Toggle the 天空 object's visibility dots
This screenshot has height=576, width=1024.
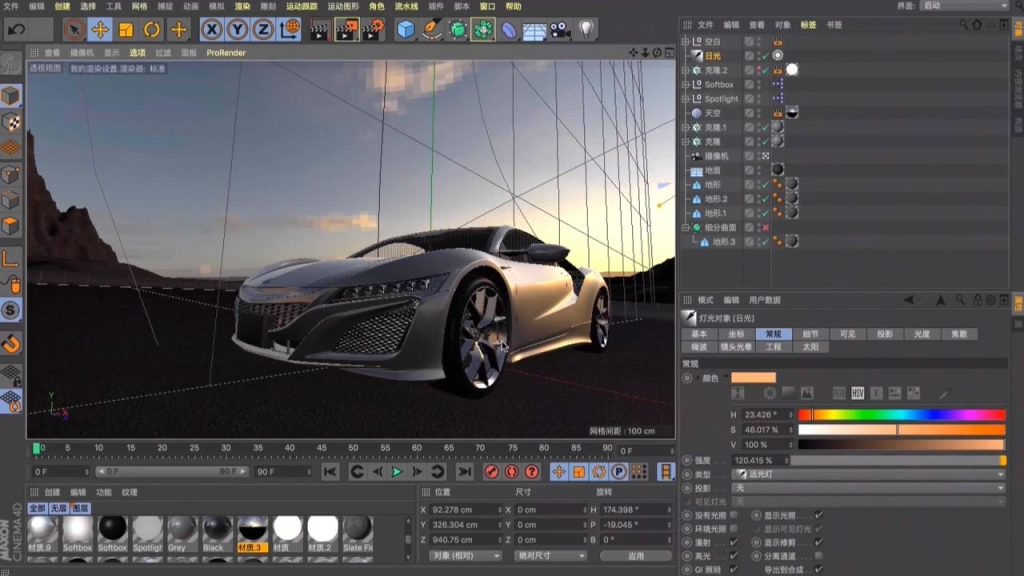pyautogui.click(x=758, y=112)
